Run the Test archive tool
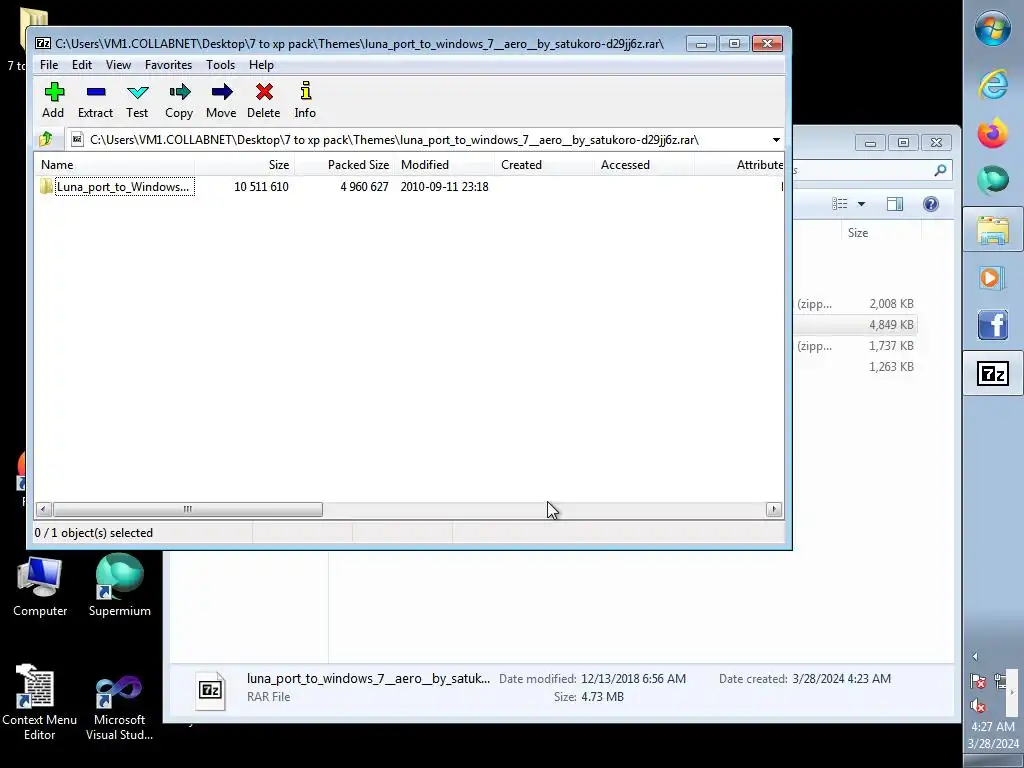 [x=137, y=100]
